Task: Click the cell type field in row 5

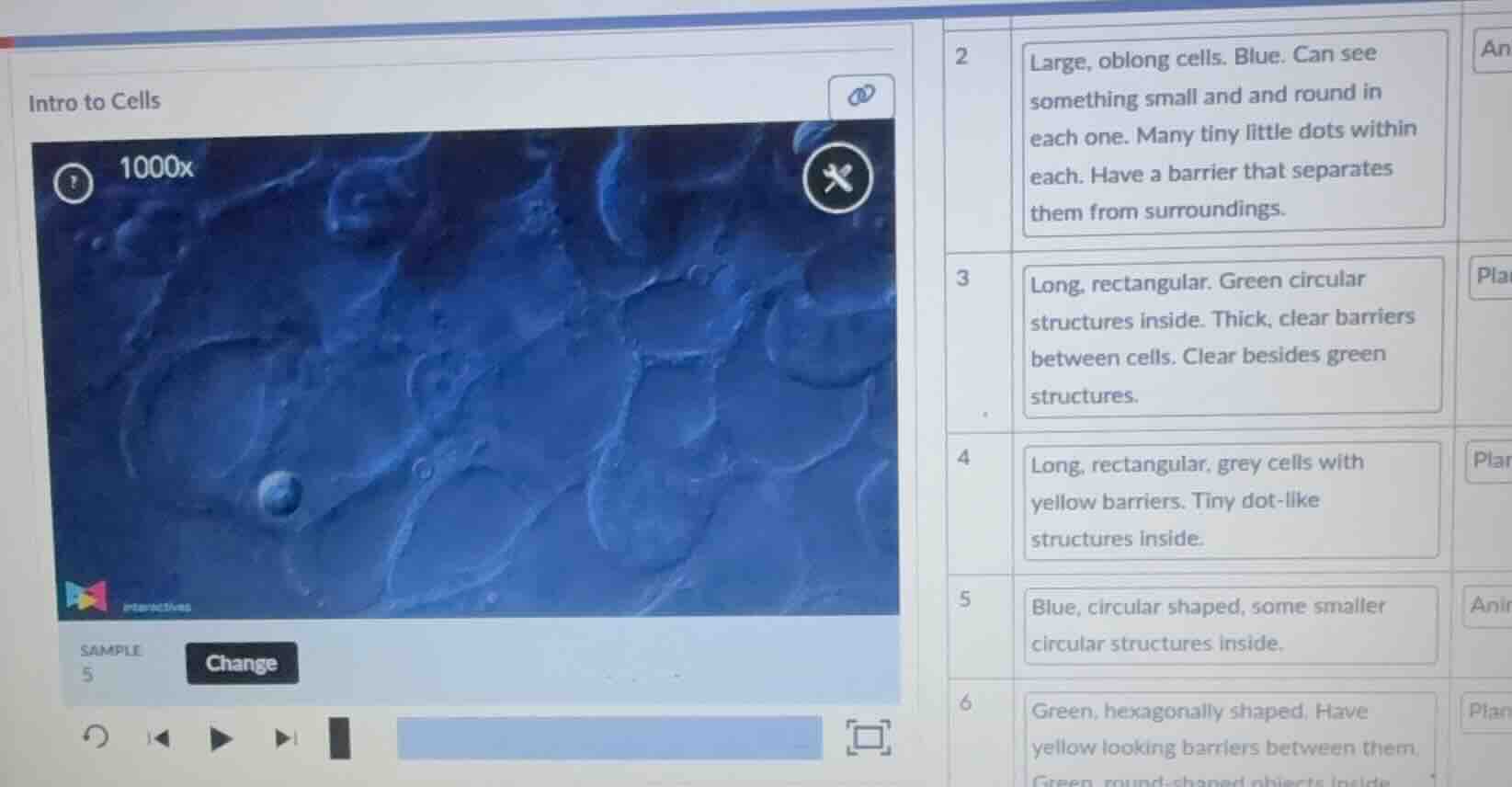Action: pos(1486,605)
